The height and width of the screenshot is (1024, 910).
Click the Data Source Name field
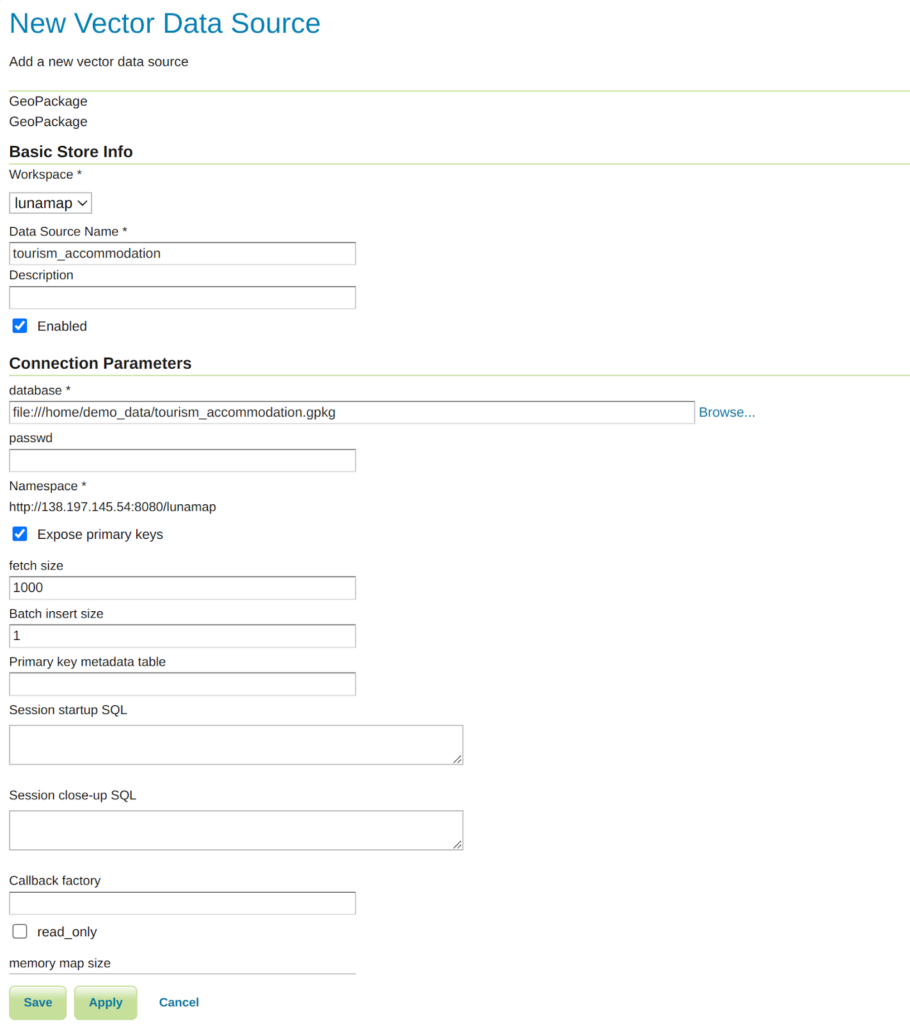point(182,253)
